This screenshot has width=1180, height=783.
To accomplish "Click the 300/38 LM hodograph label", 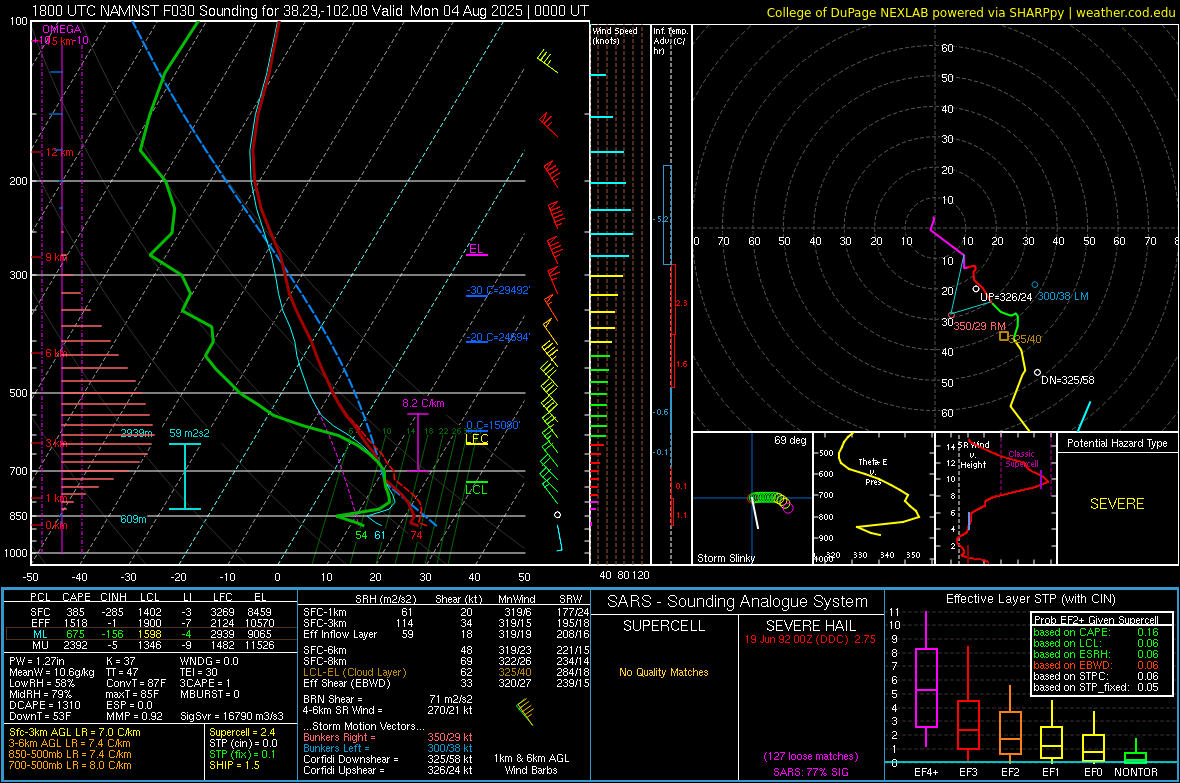I will click(1063, 297).
